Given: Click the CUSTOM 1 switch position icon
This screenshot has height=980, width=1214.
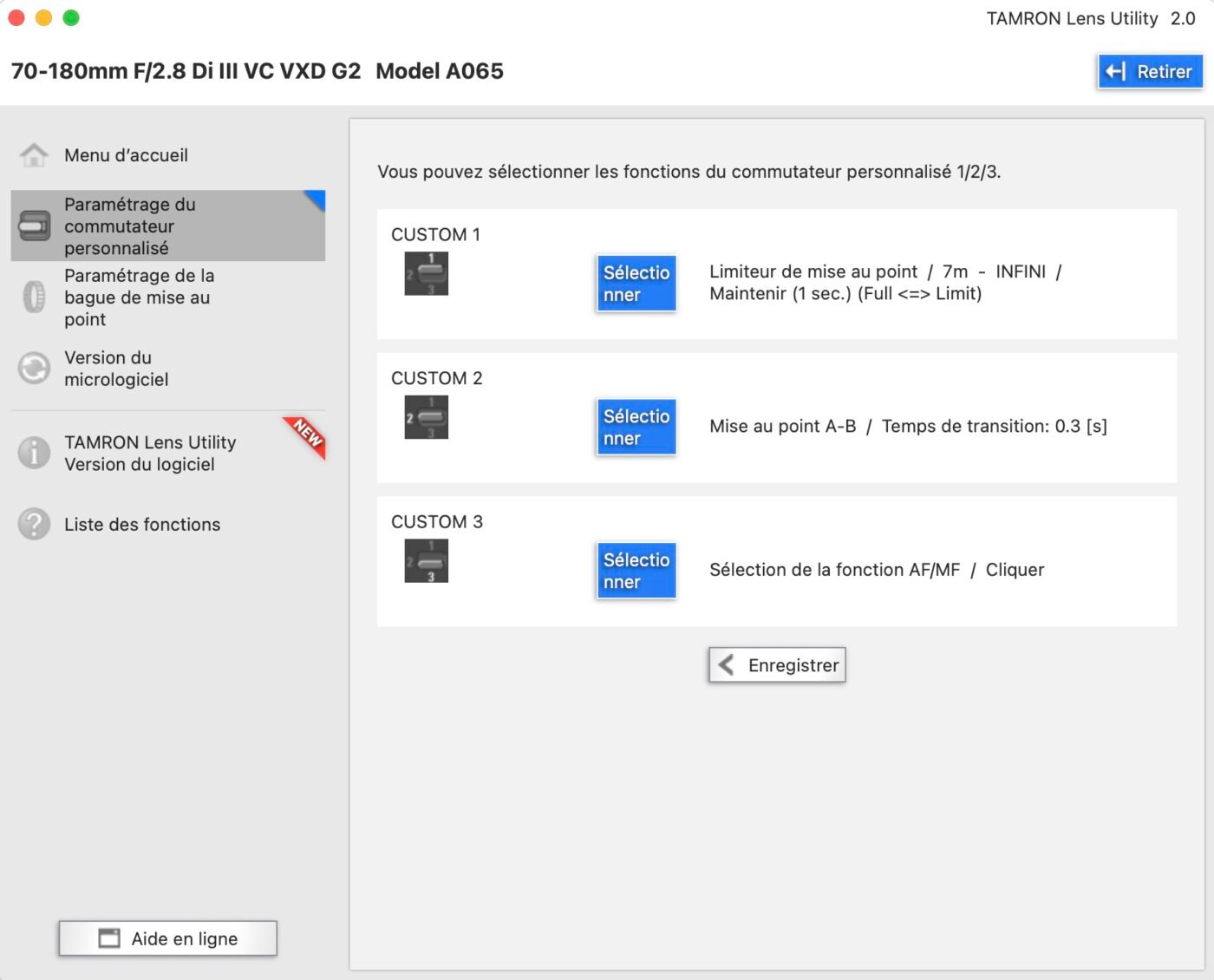Looking at the screenshot, I should (x=426, y=273).
